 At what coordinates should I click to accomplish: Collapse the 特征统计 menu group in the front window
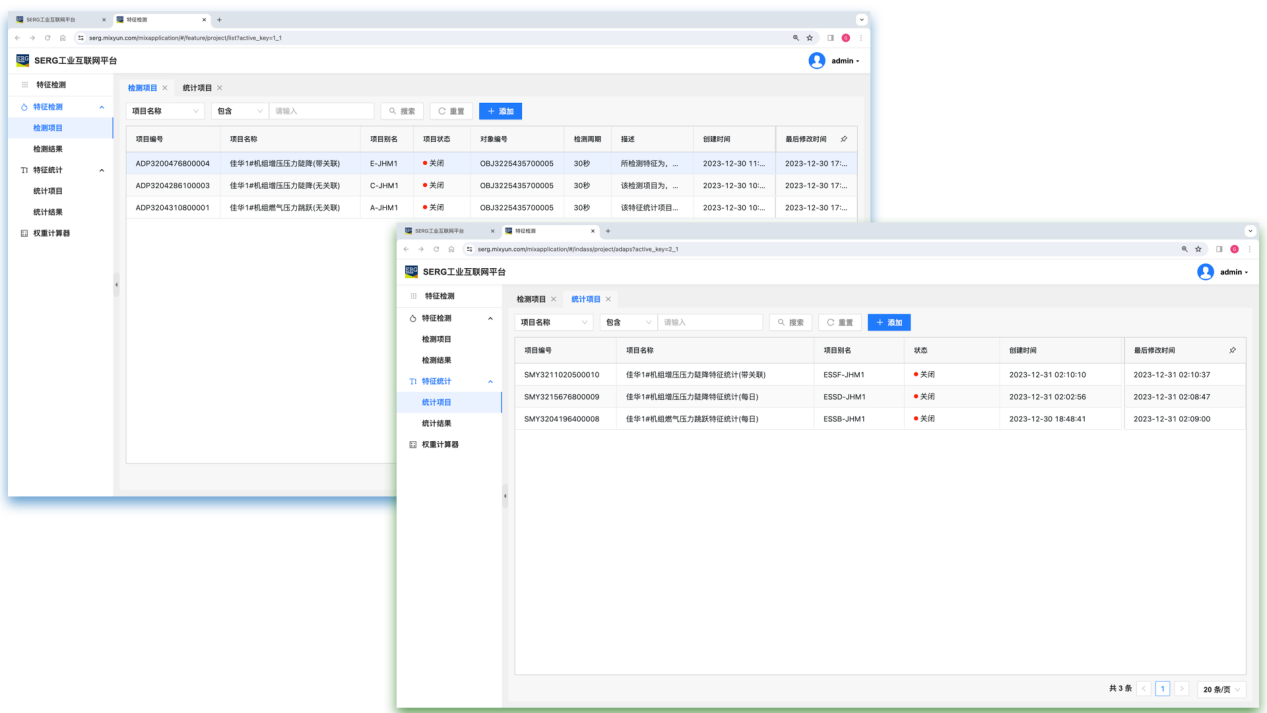(490, 381)
